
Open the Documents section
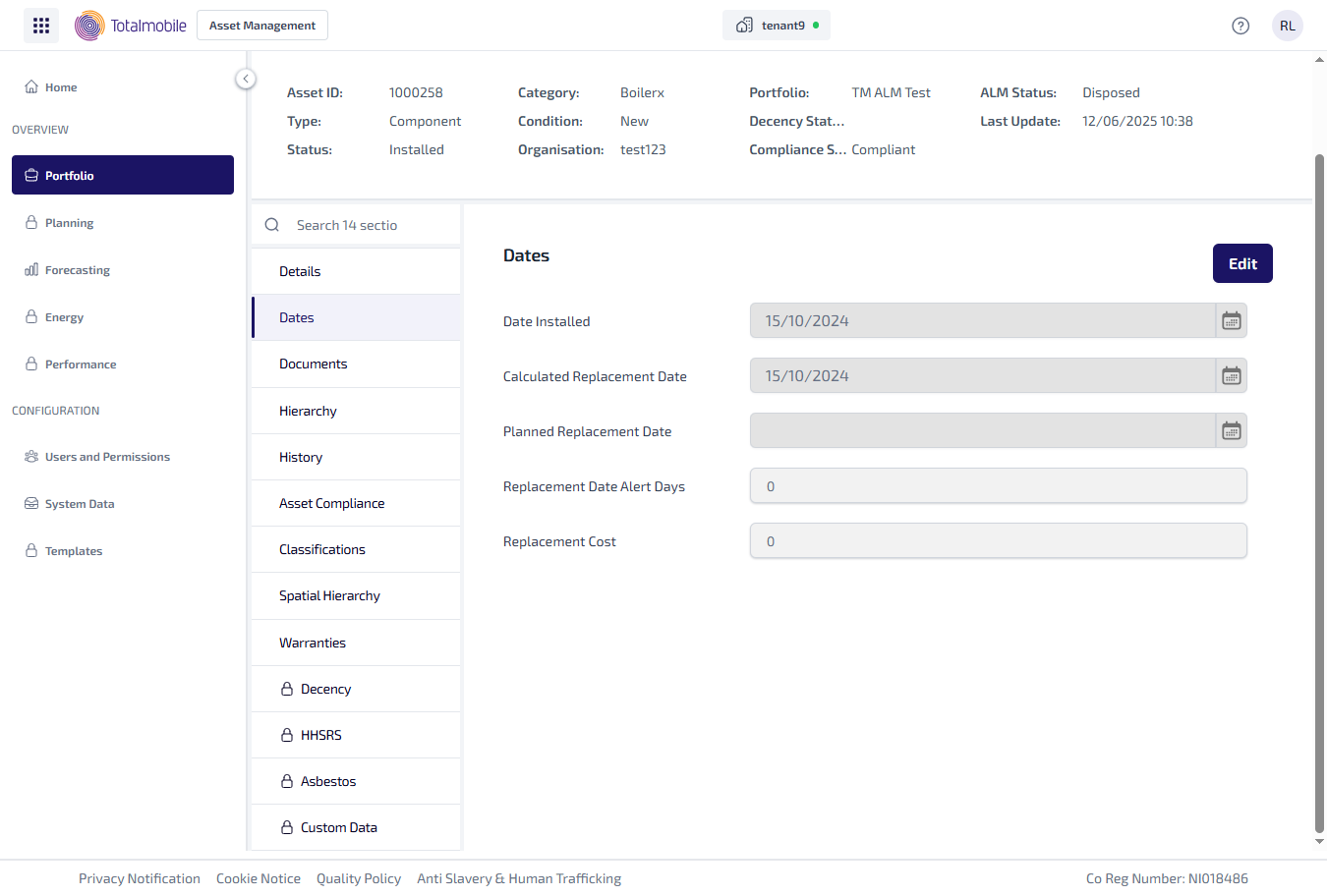(x=313, y=364)
